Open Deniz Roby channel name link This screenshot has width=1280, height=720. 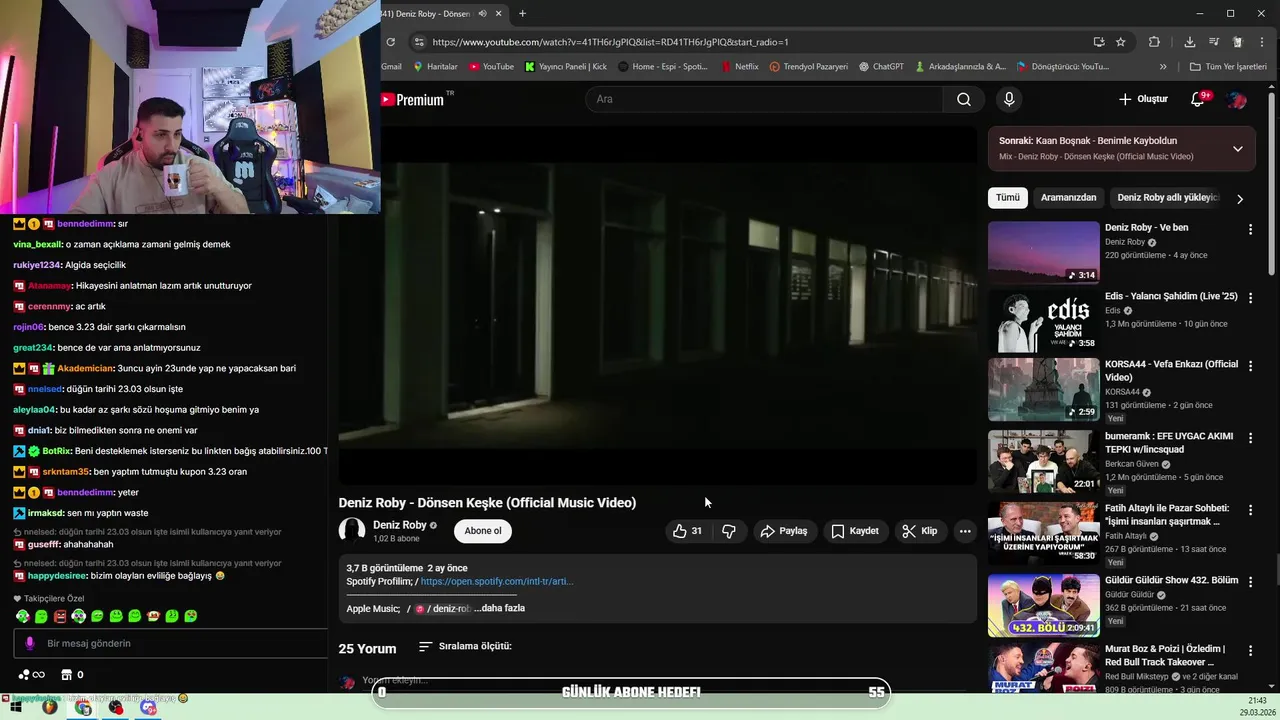click(399, 525)
